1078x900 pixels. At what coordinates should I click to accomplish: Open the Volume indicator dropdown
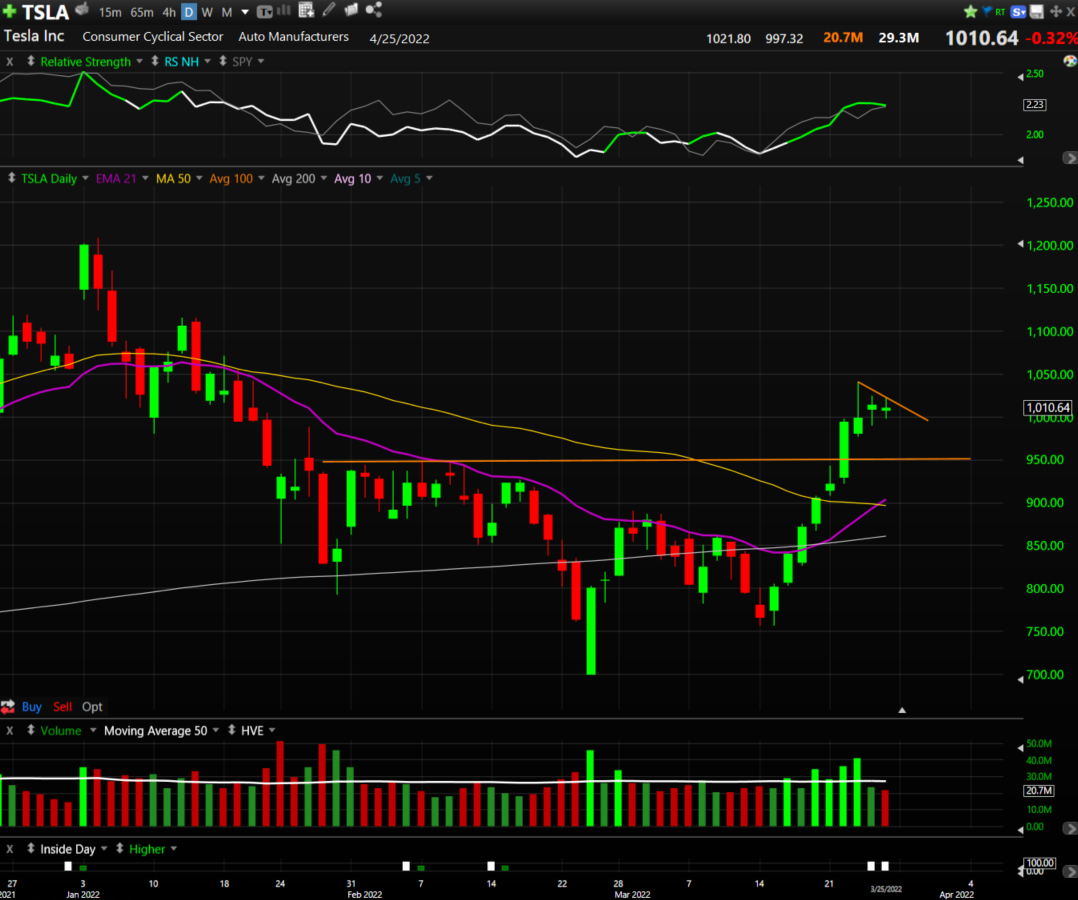pos(93,730)
